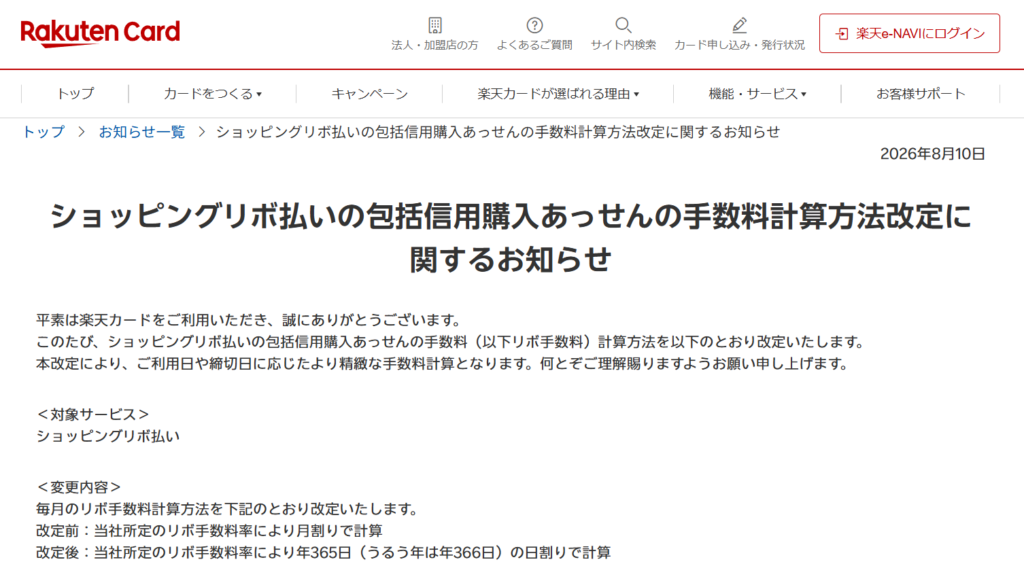
Task: Click the サイト内検索 magnifier icon
Action: [623, 25]
